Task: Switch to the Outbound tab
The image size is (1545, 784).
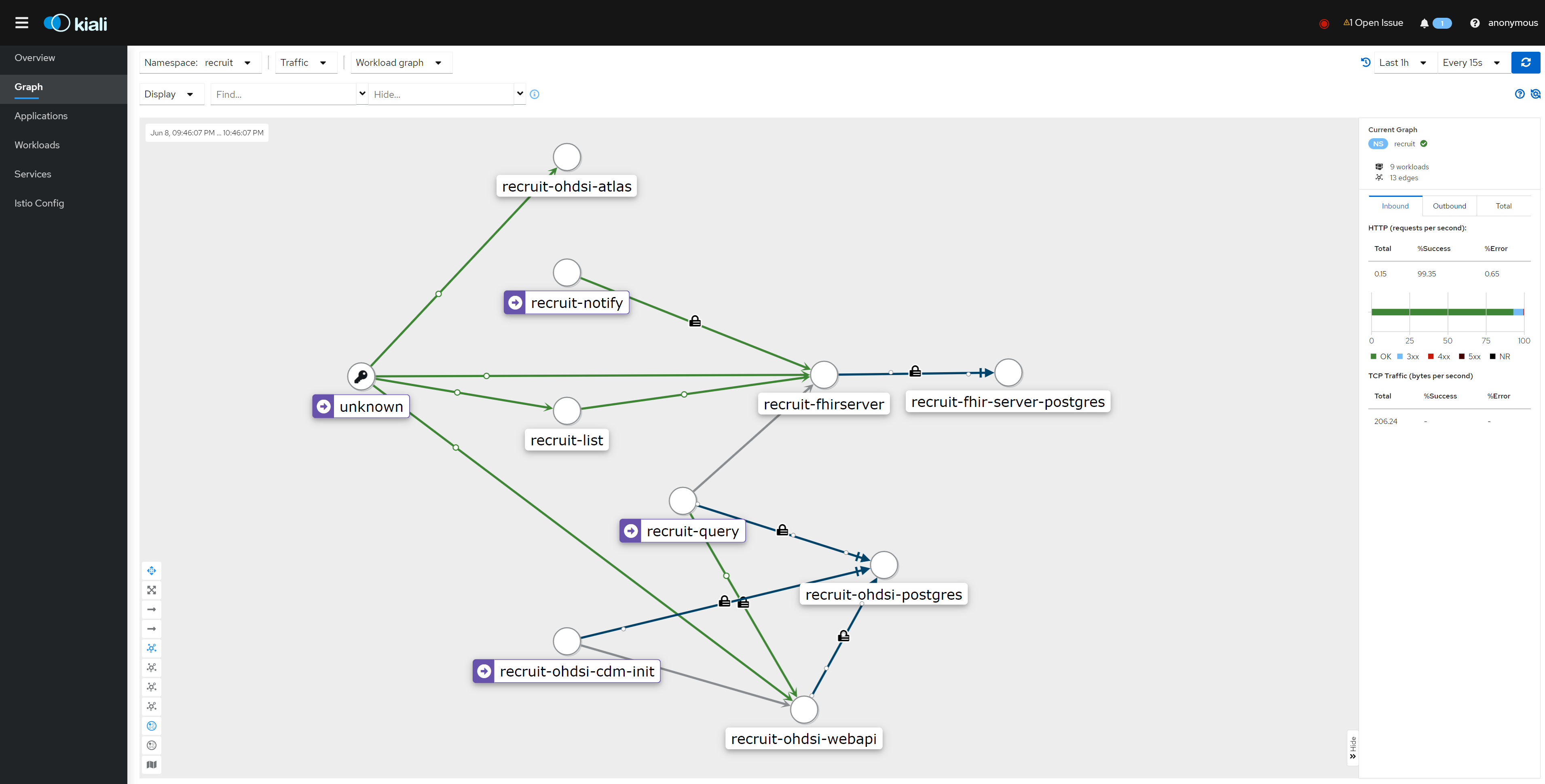Action: [1449, 206]
